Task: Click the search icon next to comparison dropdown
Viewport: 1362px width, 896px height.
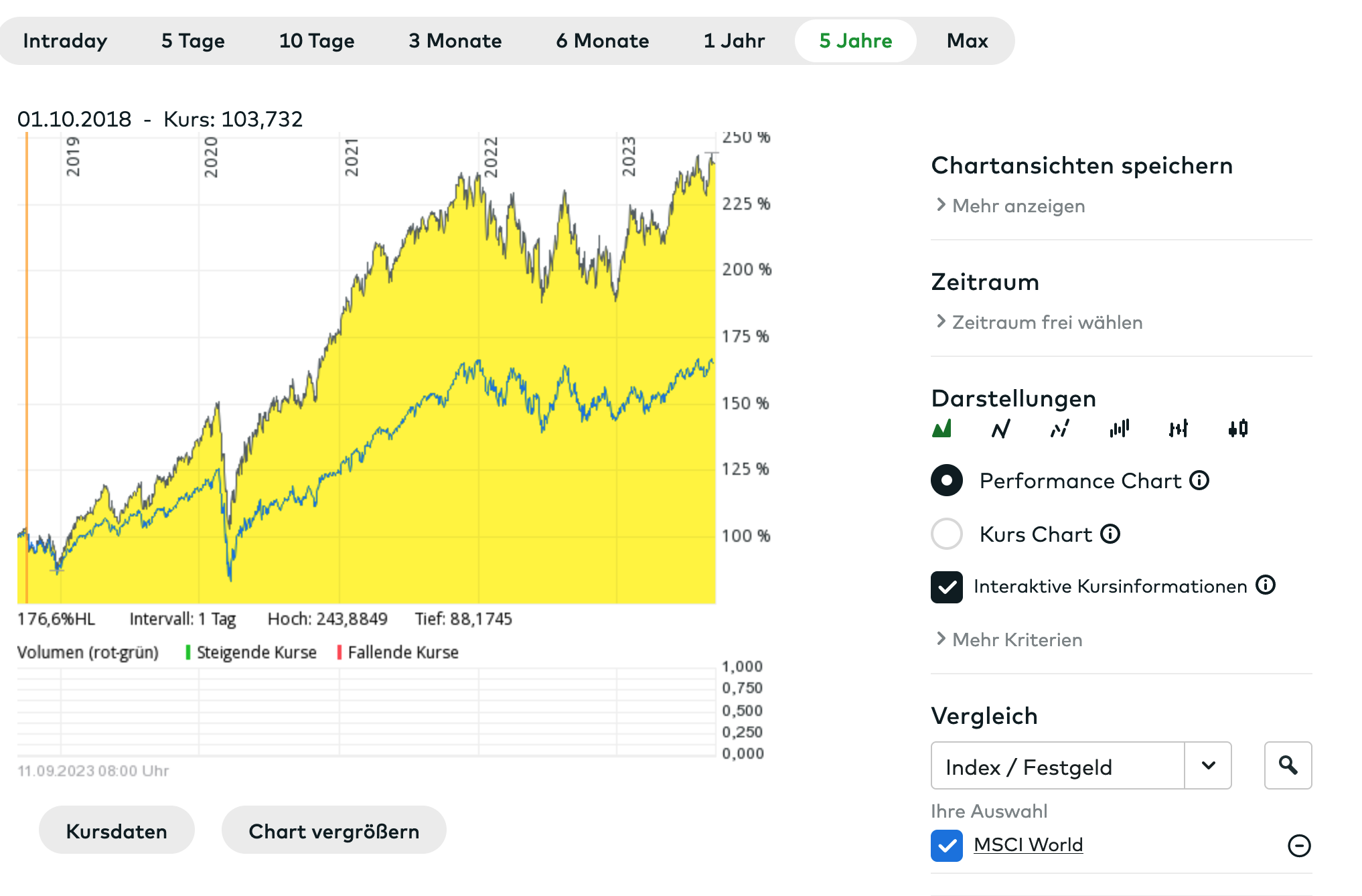Action: [x=1287, y=765]
